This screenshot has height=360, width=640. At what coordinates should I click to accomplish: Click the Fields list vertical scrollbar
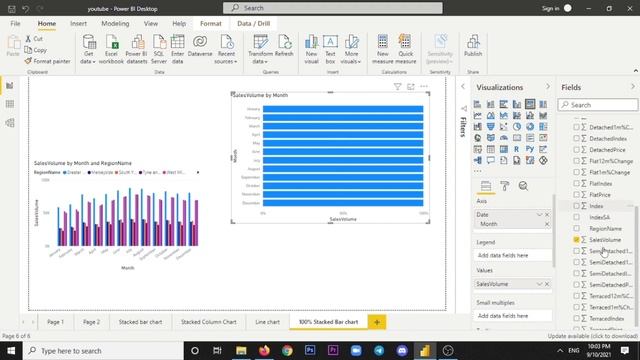coord(636,265)
